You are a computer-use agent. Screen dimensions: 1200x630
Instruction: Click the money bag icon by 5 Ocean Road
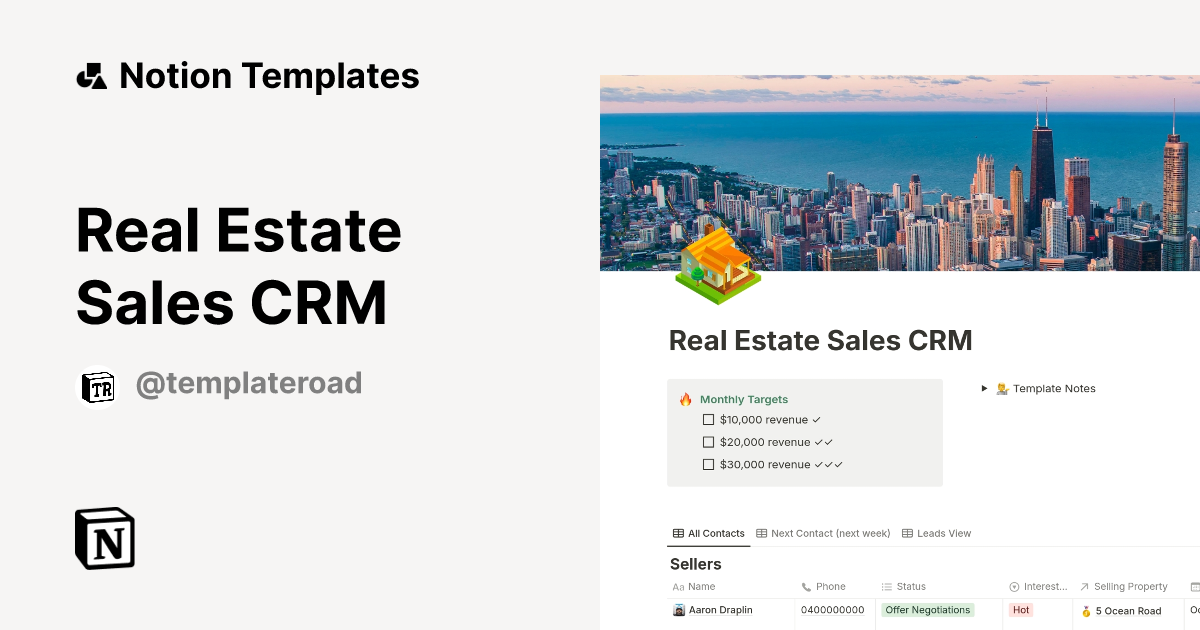(1086, 611)
